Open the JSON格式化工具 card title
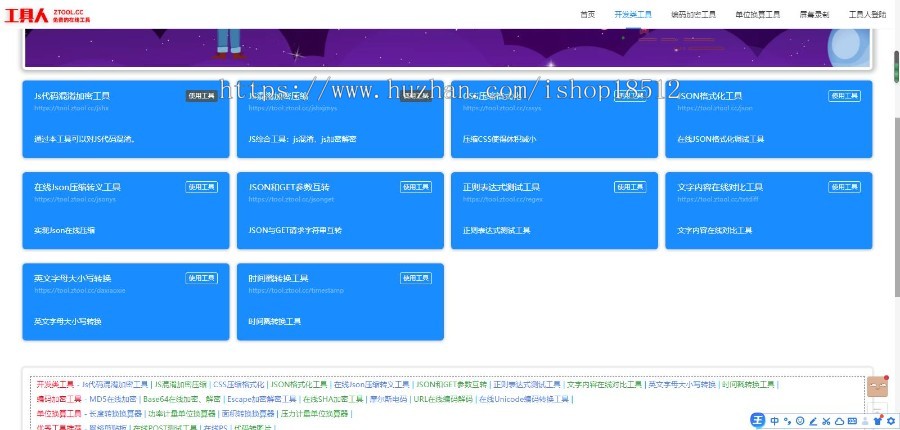 point(709,96)
